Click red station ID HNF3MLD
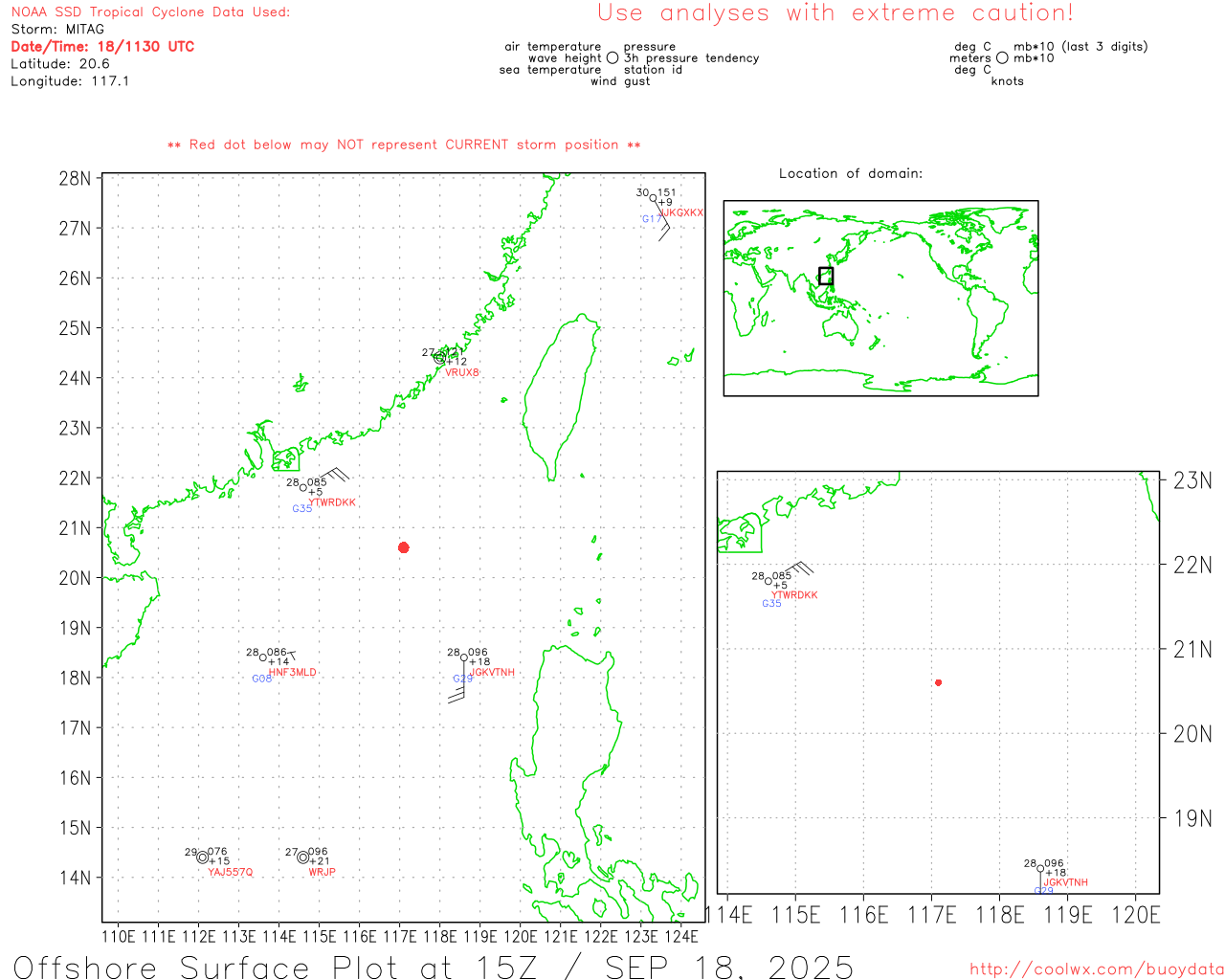Screen dimensions: 1225x980 (292, 673)
